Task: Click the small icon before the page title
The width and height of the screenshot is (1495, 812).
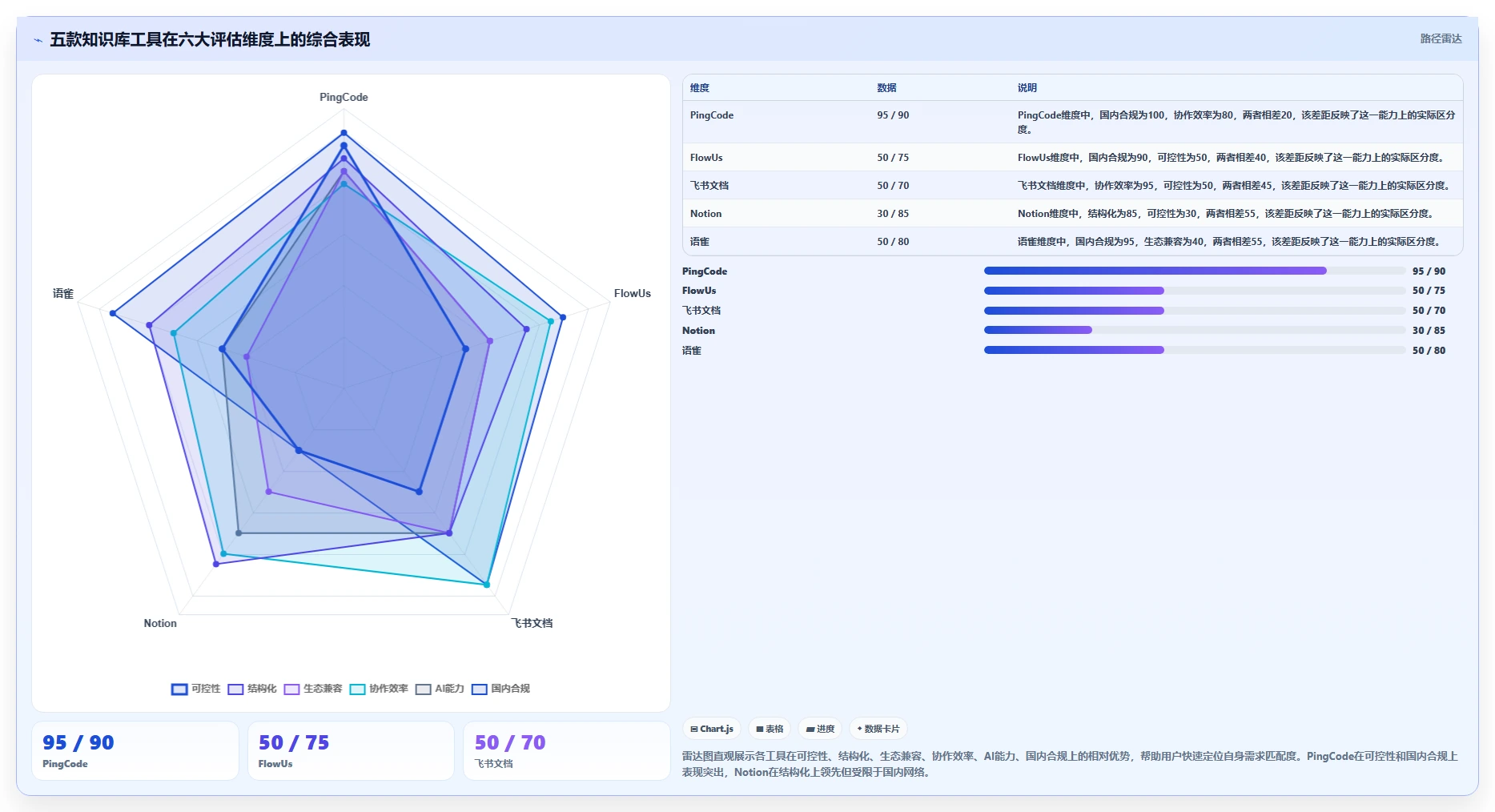Action: pyautogui.click(x=38, y=40)
